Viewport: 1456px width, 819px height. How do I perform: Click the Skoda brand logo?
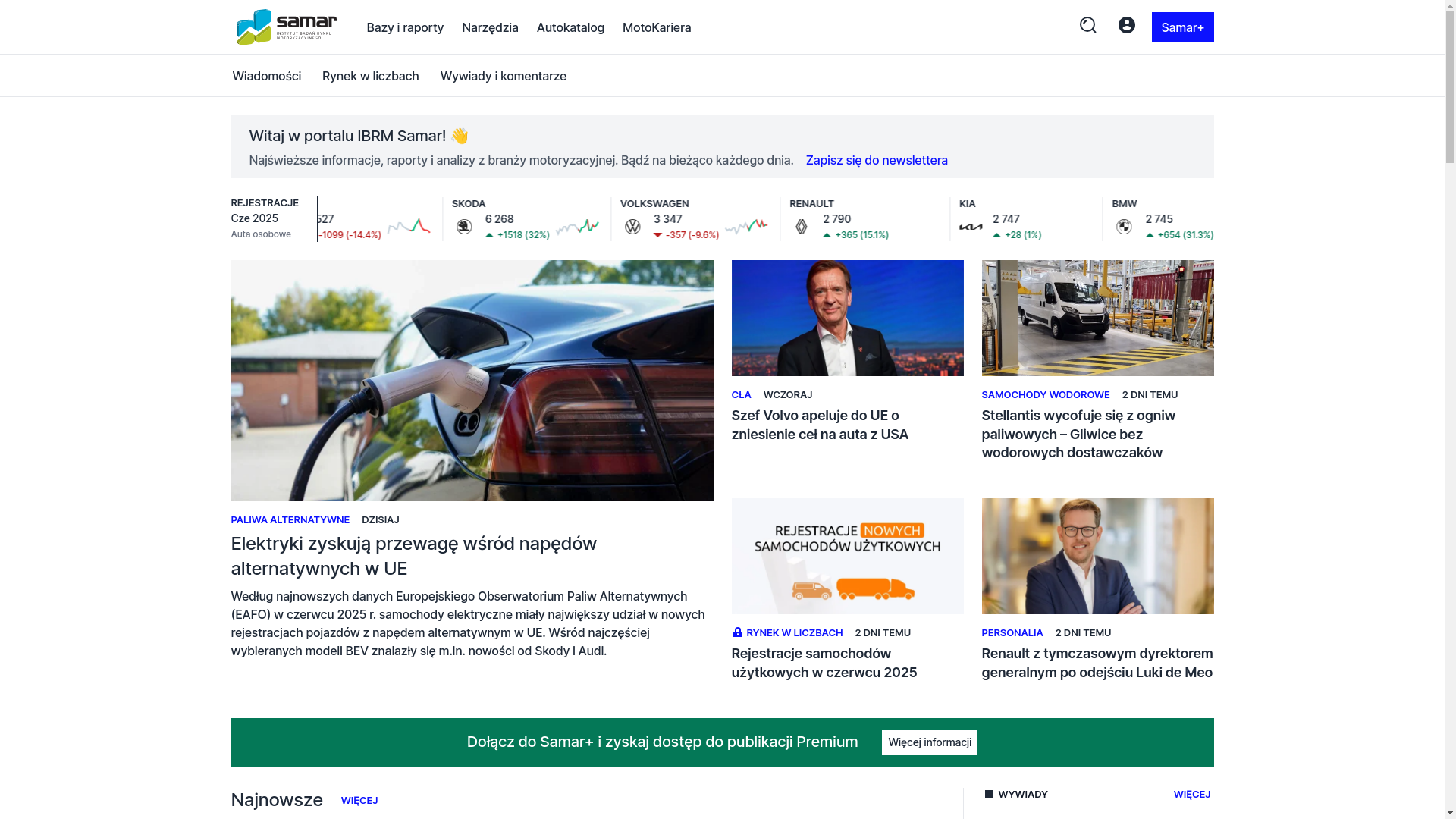click(x=463, y=227)
